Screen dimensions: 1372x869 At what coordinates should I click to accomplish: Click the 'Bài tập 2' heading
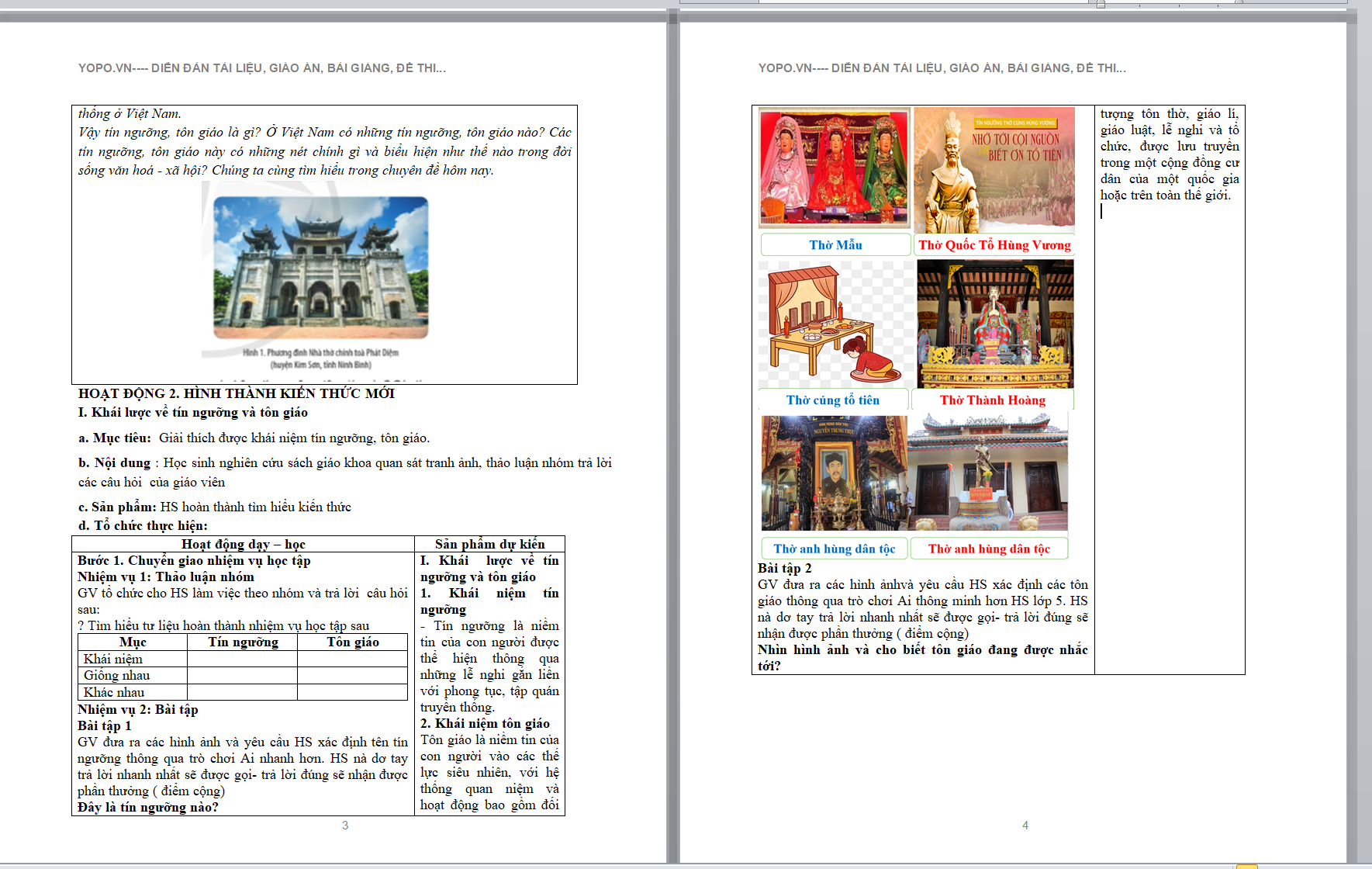(785, 568)
